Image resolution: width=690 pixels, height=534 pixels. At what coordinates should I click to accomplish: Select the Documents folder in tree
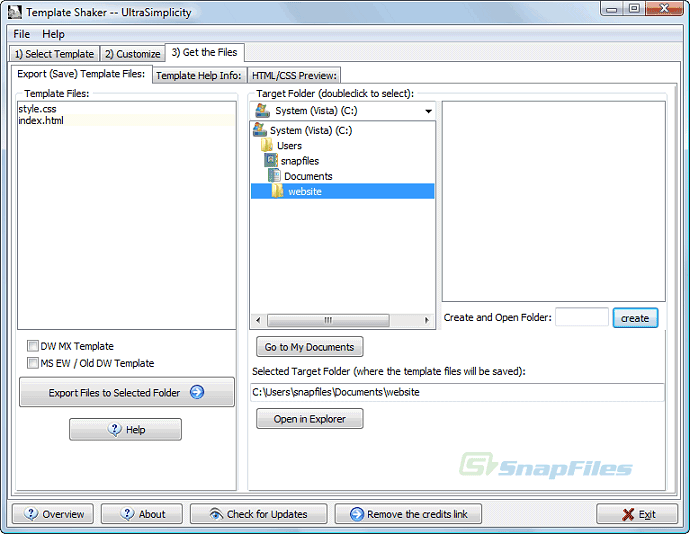click(x=308, y=176)
